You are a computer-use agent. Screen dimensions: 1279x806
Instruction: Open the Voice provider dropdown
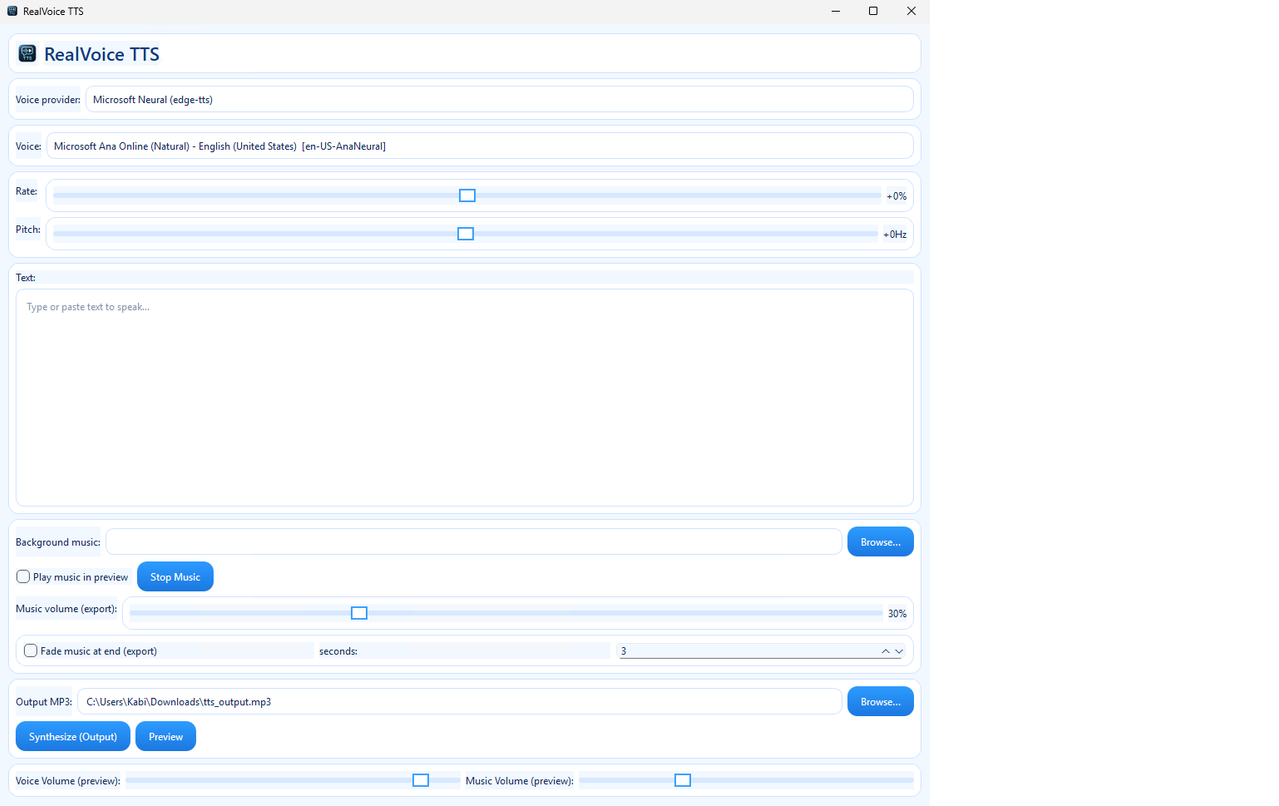(x=499, y=99)
